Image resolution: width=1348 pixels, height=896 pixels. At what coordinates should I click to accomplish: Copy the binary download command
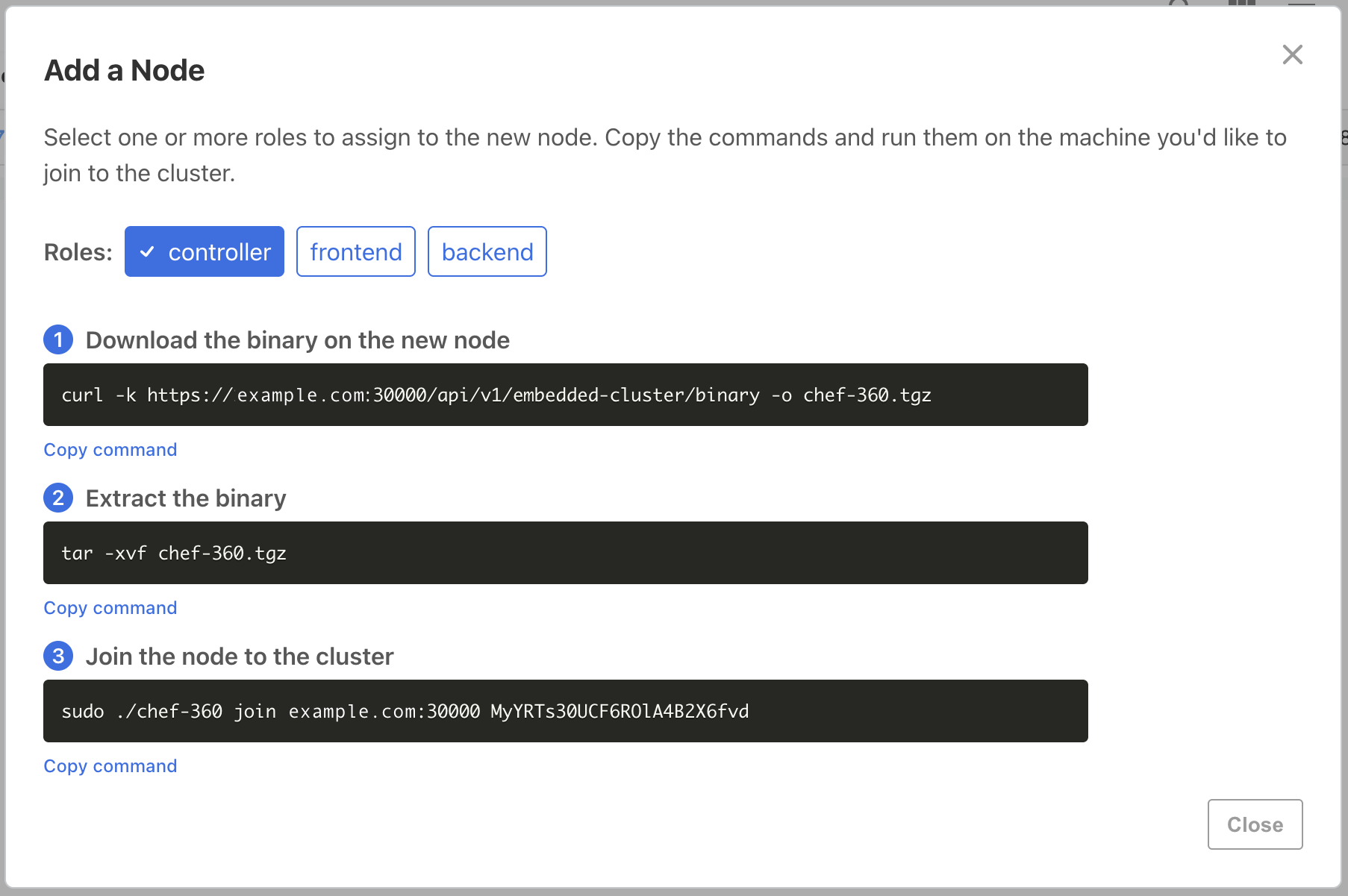point(110,449)
